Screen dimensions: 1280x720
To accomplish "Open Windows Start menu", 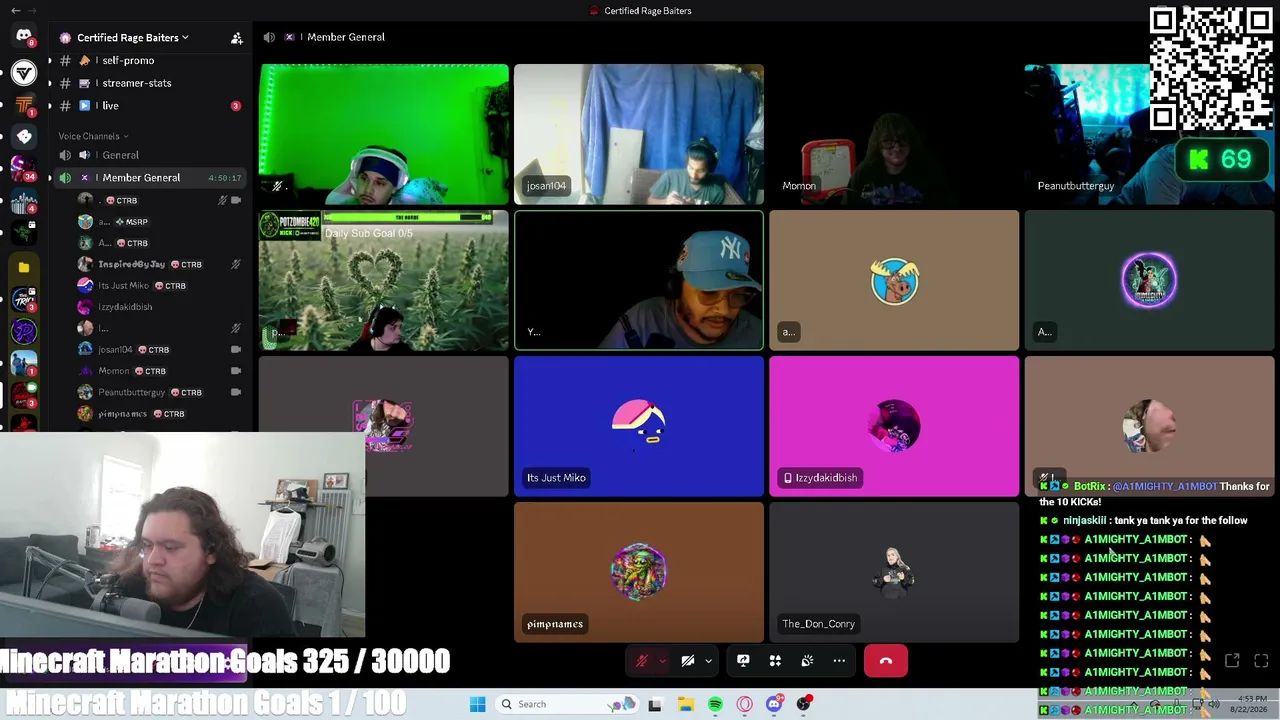I will [478, 704].
